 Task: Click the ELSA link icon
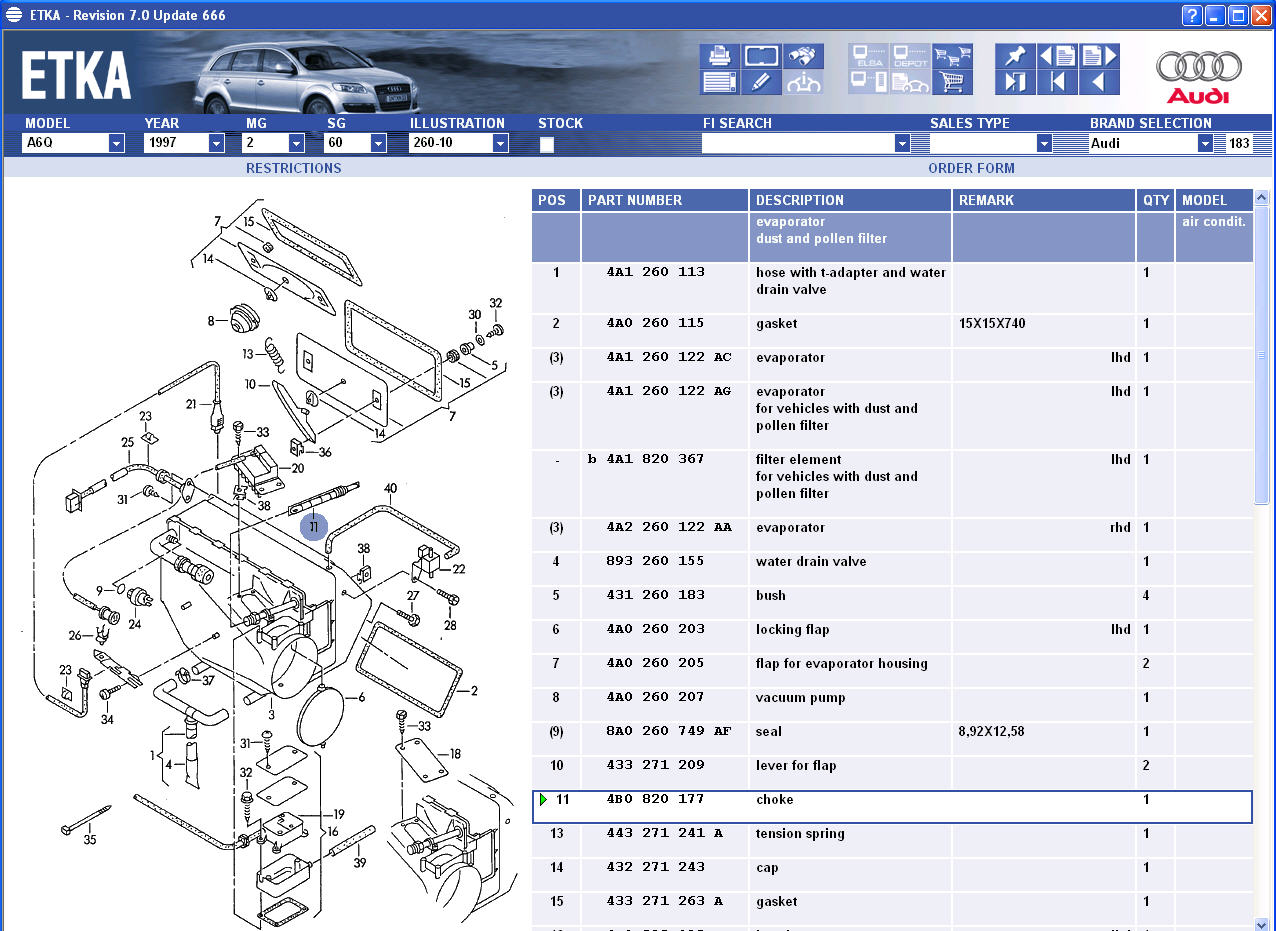coord(868,56)
